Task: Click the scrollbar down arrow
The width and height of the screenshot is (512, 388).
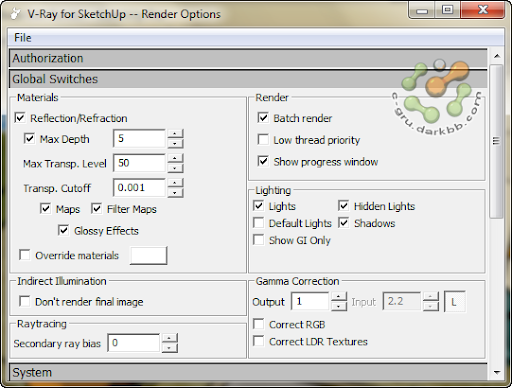Action: click(x=497, y=373)
